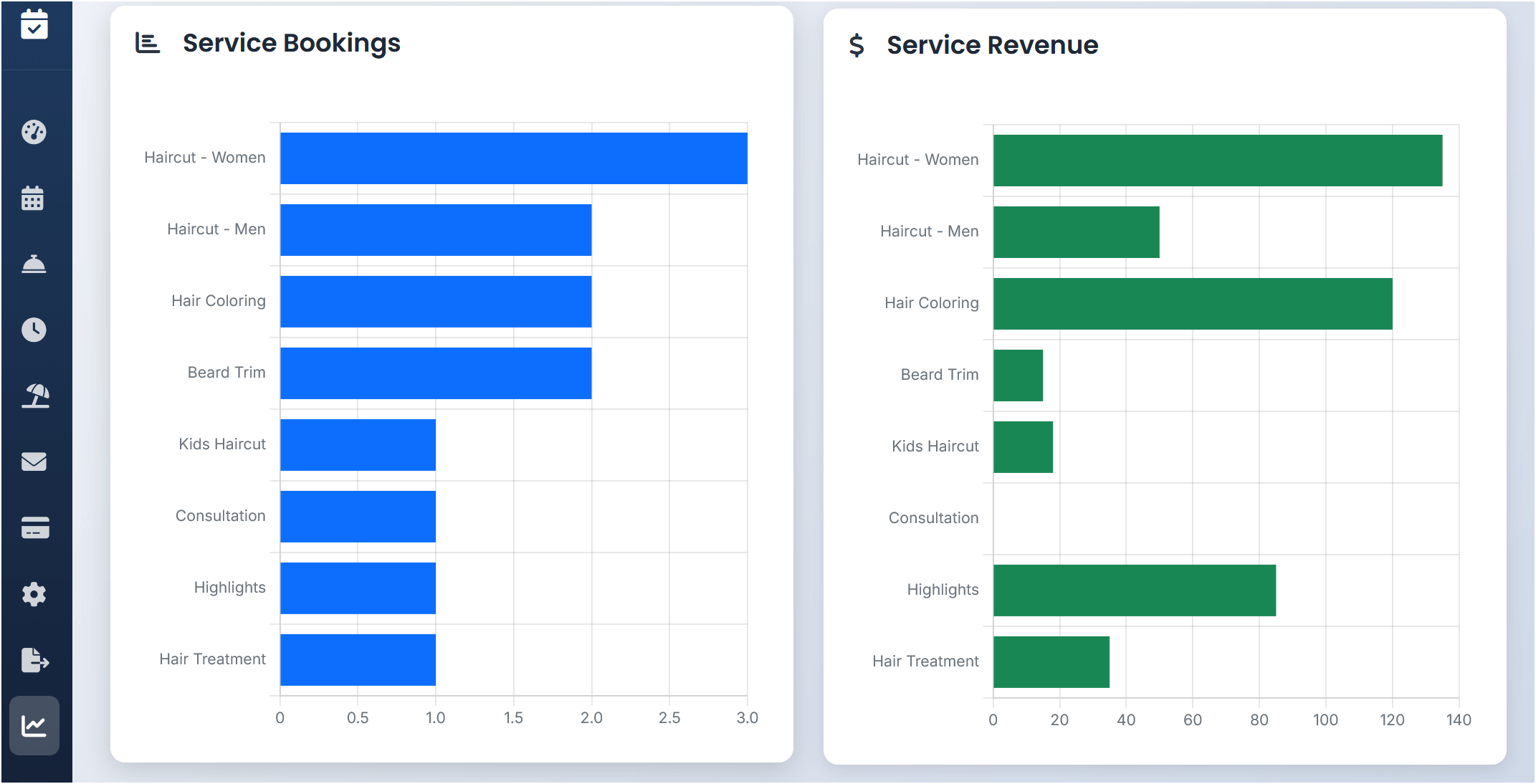The image size is (1536, 784).
Task: Click the 140 axis value in revenue chart
Action: point(1459,720)
